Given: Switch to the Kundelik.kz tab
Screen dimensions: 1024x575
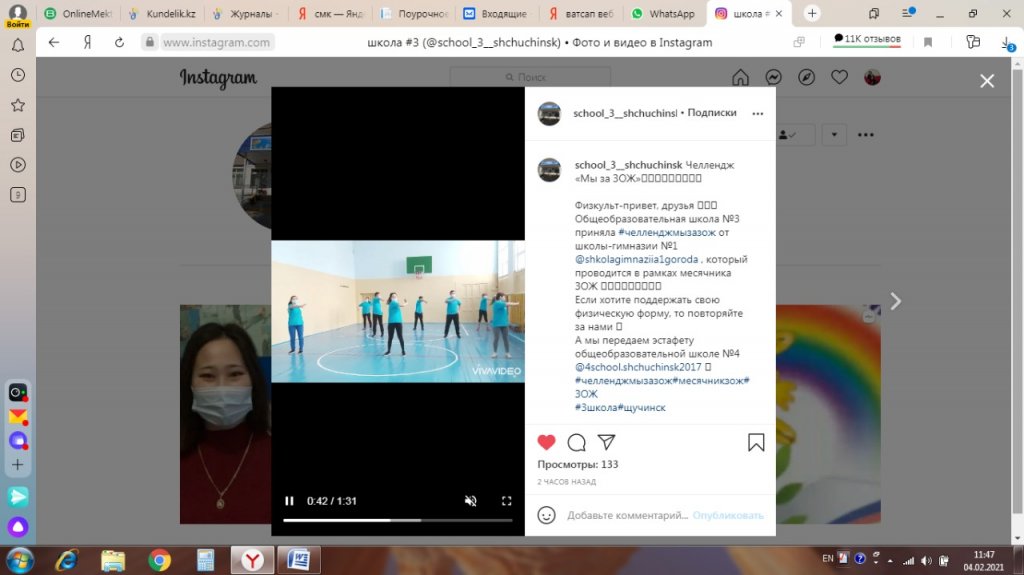Looking at the screenshot, I should (163, 13).
